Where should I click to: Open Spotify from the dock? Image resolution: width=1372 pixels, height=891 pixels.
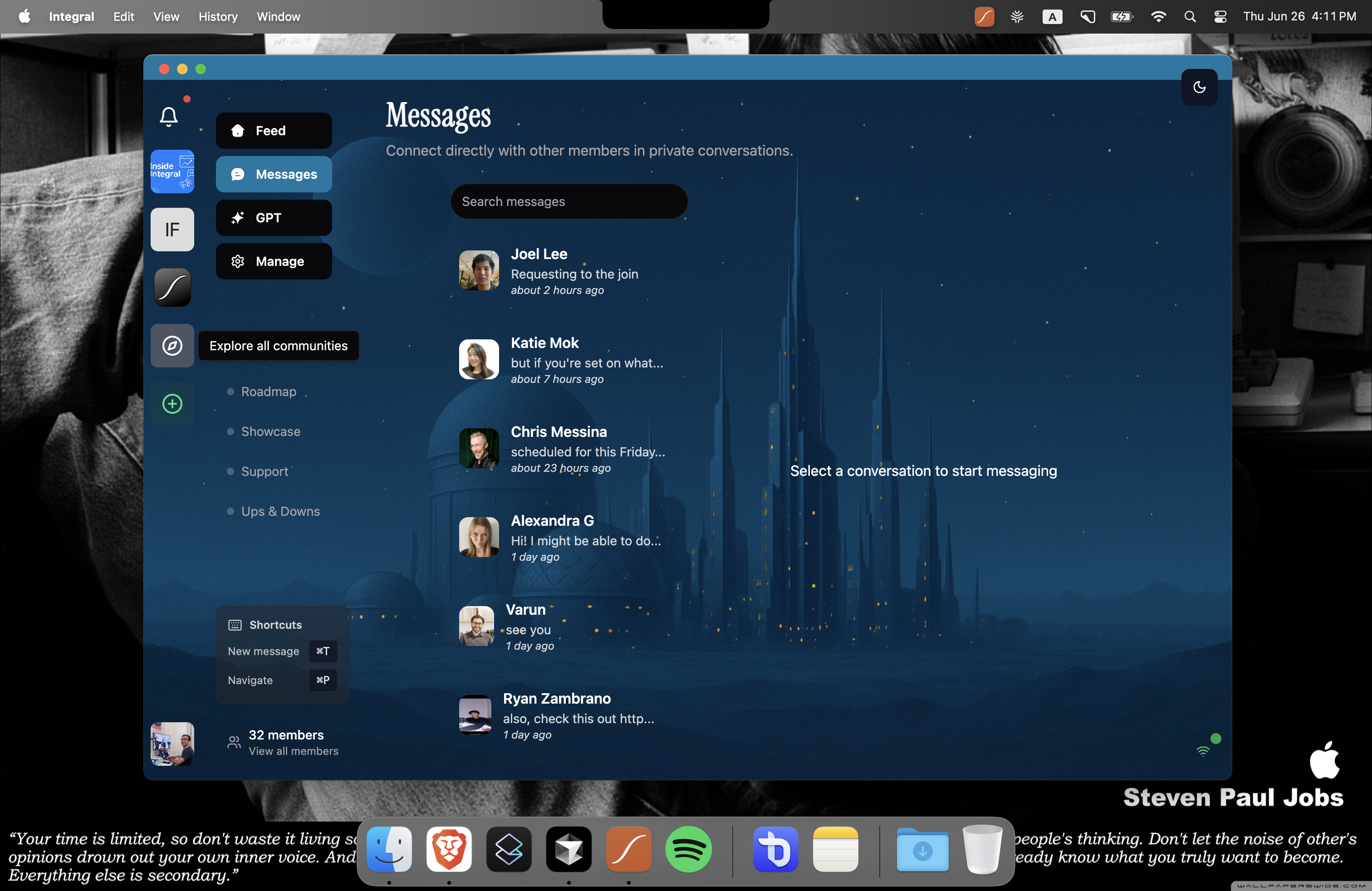click(688, 849)
